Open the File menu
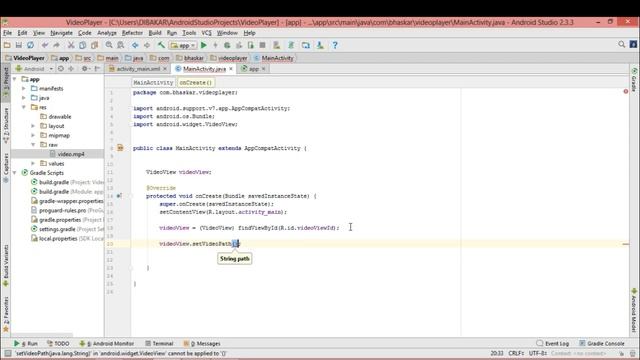Image resolution: width=640 pixels, height=360 pixels. [7, 33]
